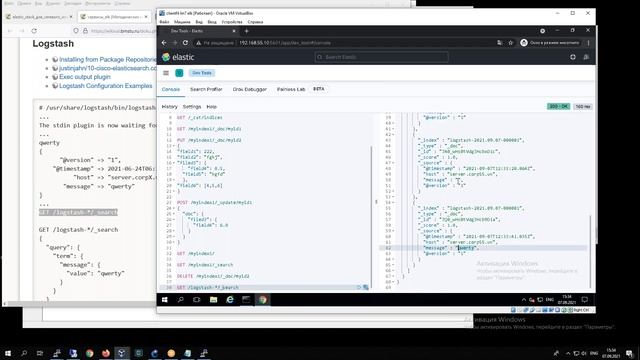Open Task View in the VM taskbar

(197, 300)
